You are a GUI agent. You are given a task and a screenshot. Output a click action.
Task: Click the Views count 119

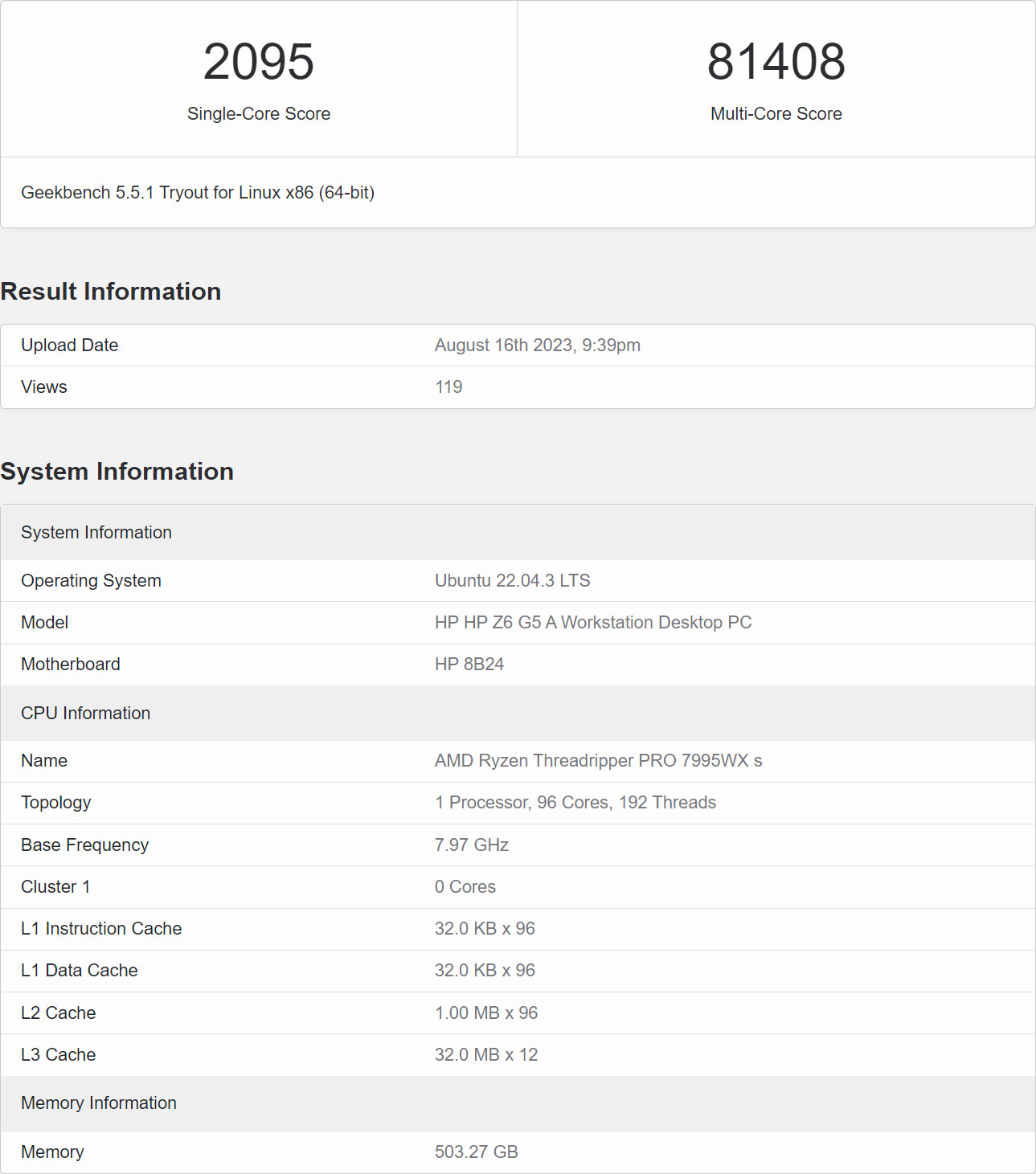(449, 387)
